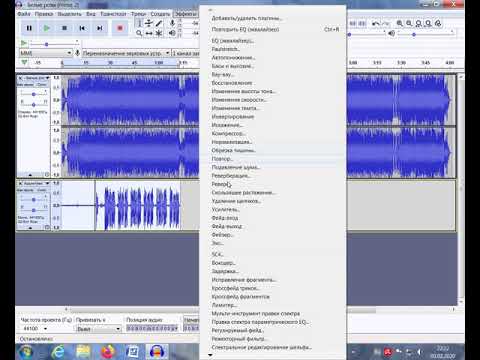Choose Повторить EQ menu entry
Screen dimensions: 480x360
pyautogui.click(x=273, y=29)
